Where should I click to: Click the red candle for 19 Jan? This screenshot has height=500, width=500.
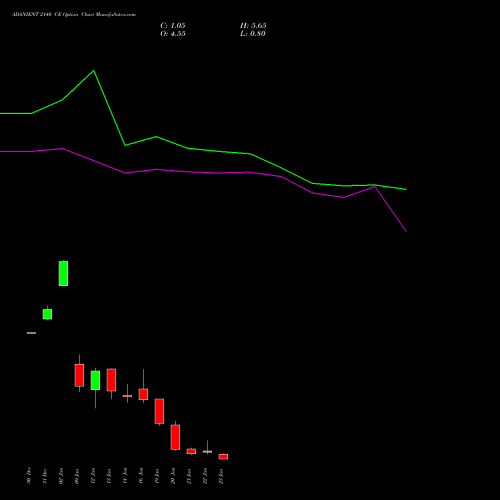point(159,411)
